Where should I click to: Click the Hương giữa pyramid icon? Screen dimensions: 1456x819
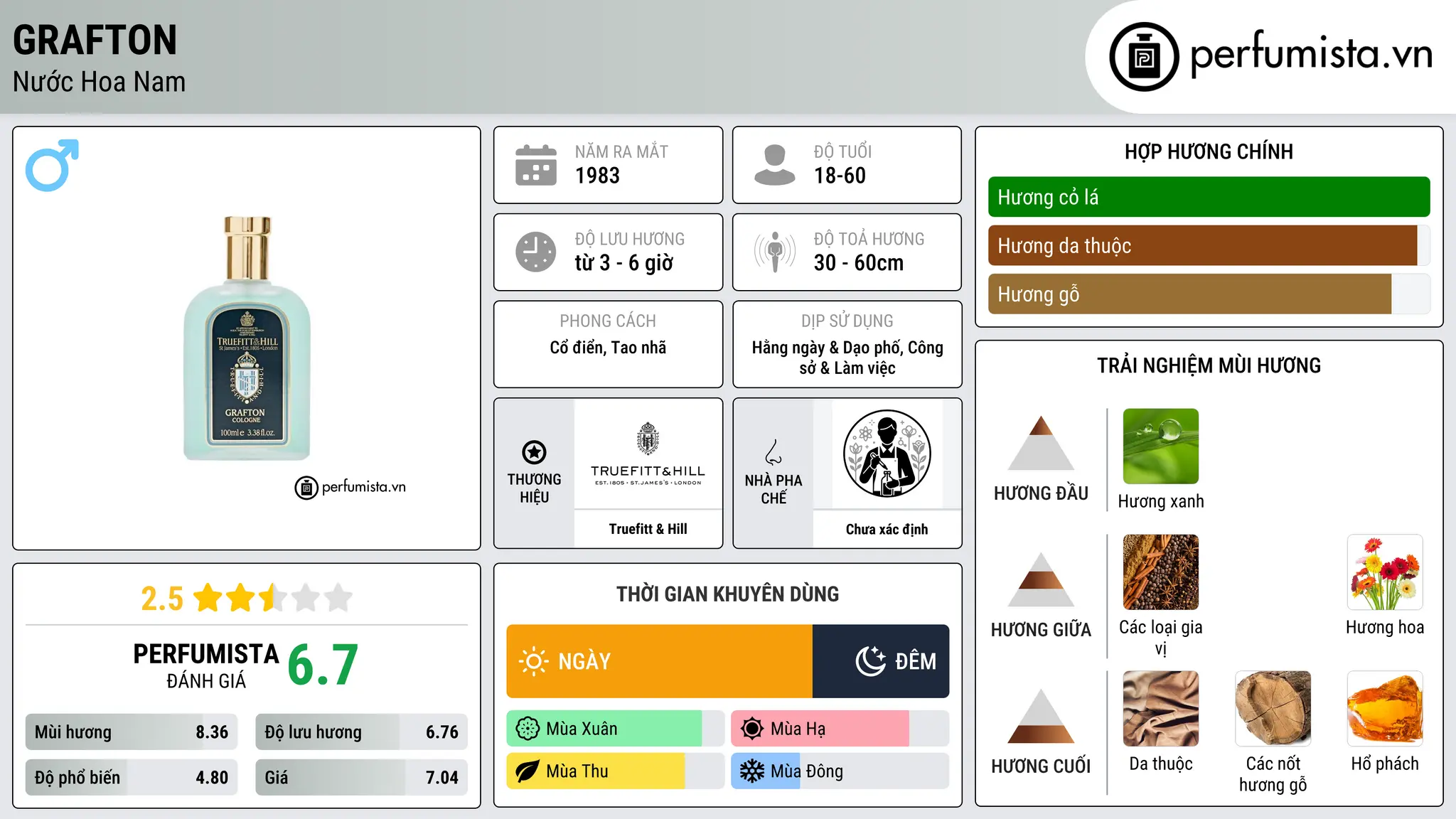[1041, 579]
